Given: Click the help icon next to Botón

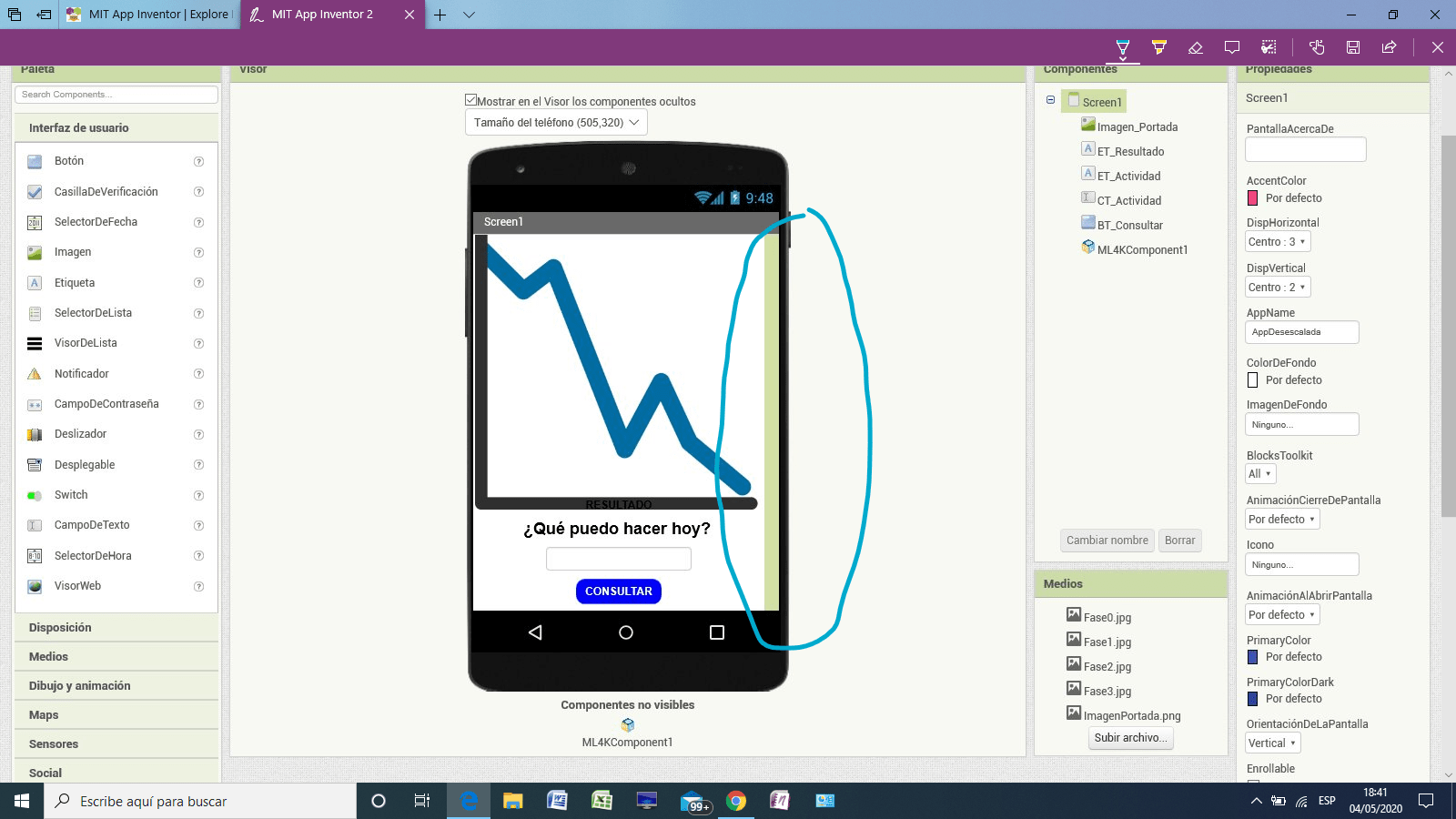Looking at the screenshot, I should [x=198, y=162].
